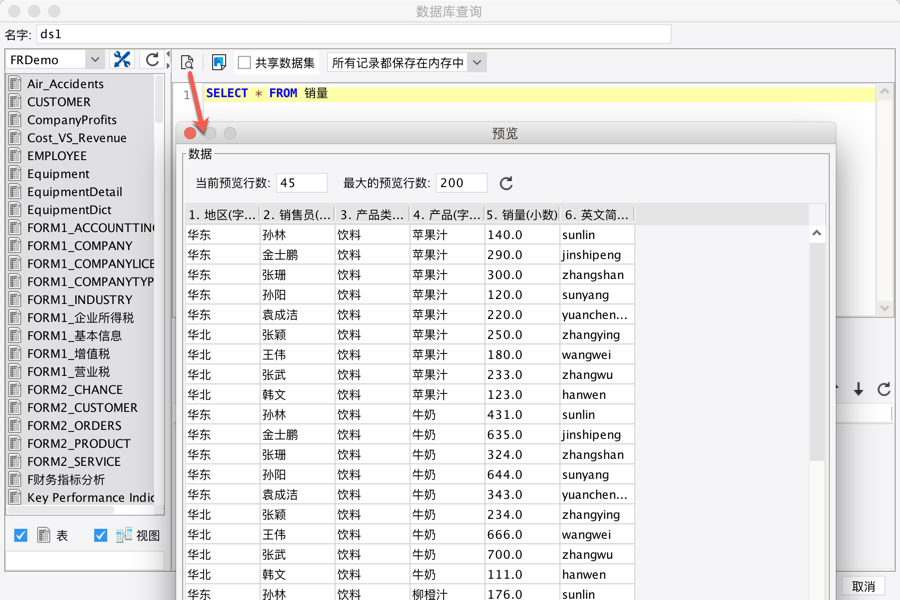Open the connection settings tools icon
The image size is (900, 600).
point(122,60)
